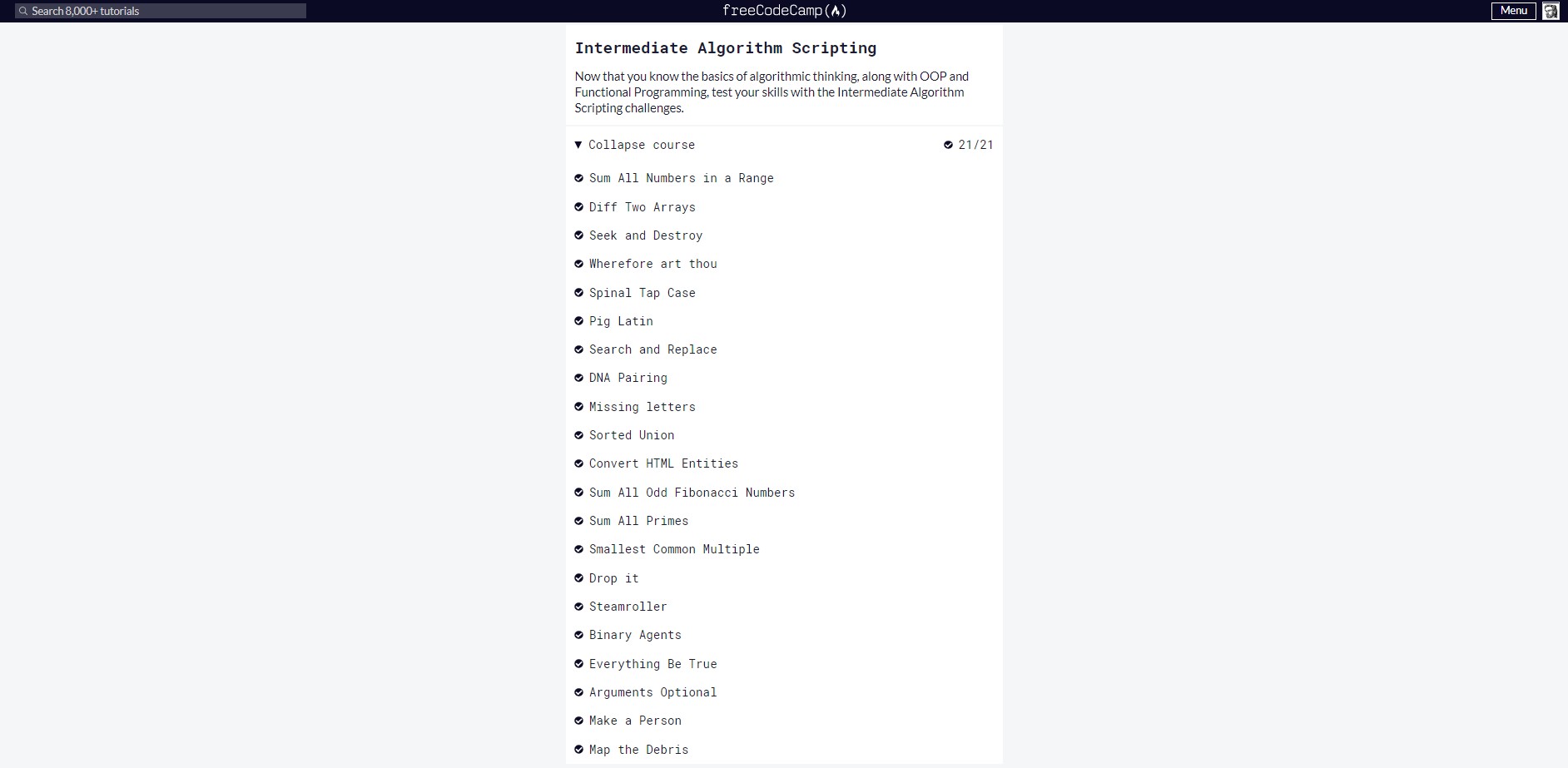Open the Everything Be True challenge
Image resolution: width=1568 pixels, height=768 pixels.
pos(653,664)
